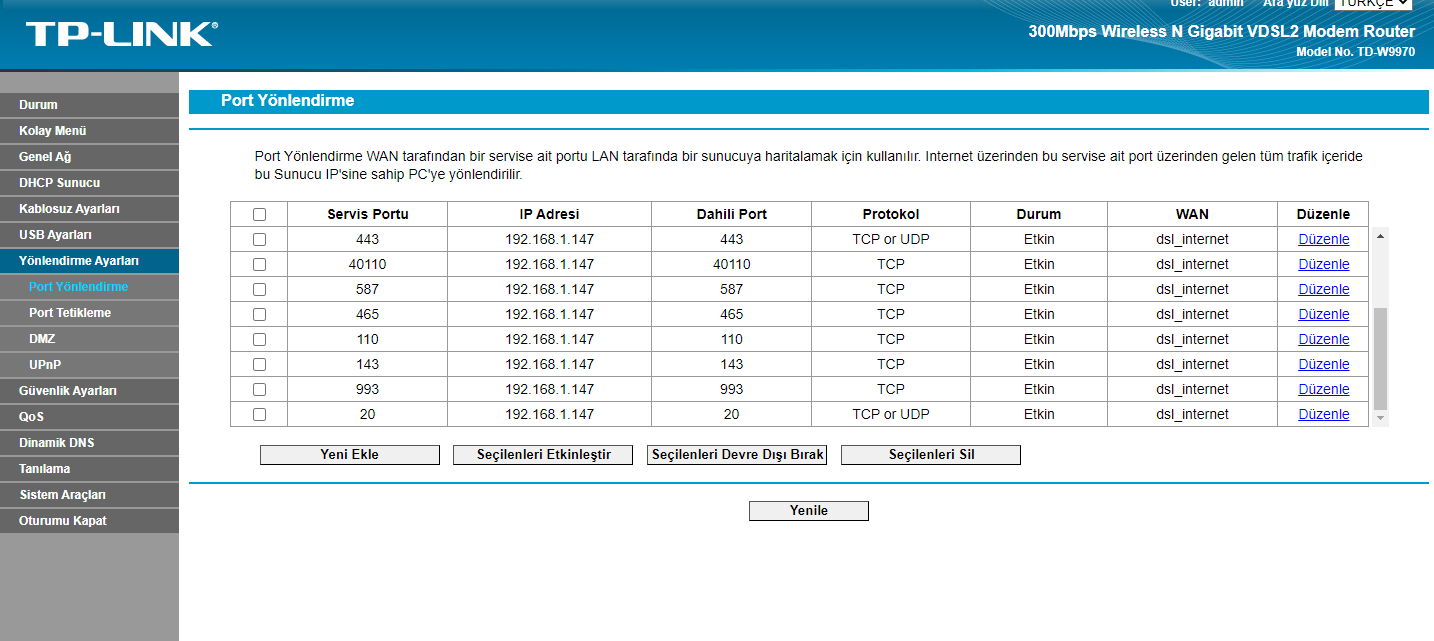This screenshot has height=641, width=1434.
Task: Click Düzenle for port 143
Action: point(1323,364)
